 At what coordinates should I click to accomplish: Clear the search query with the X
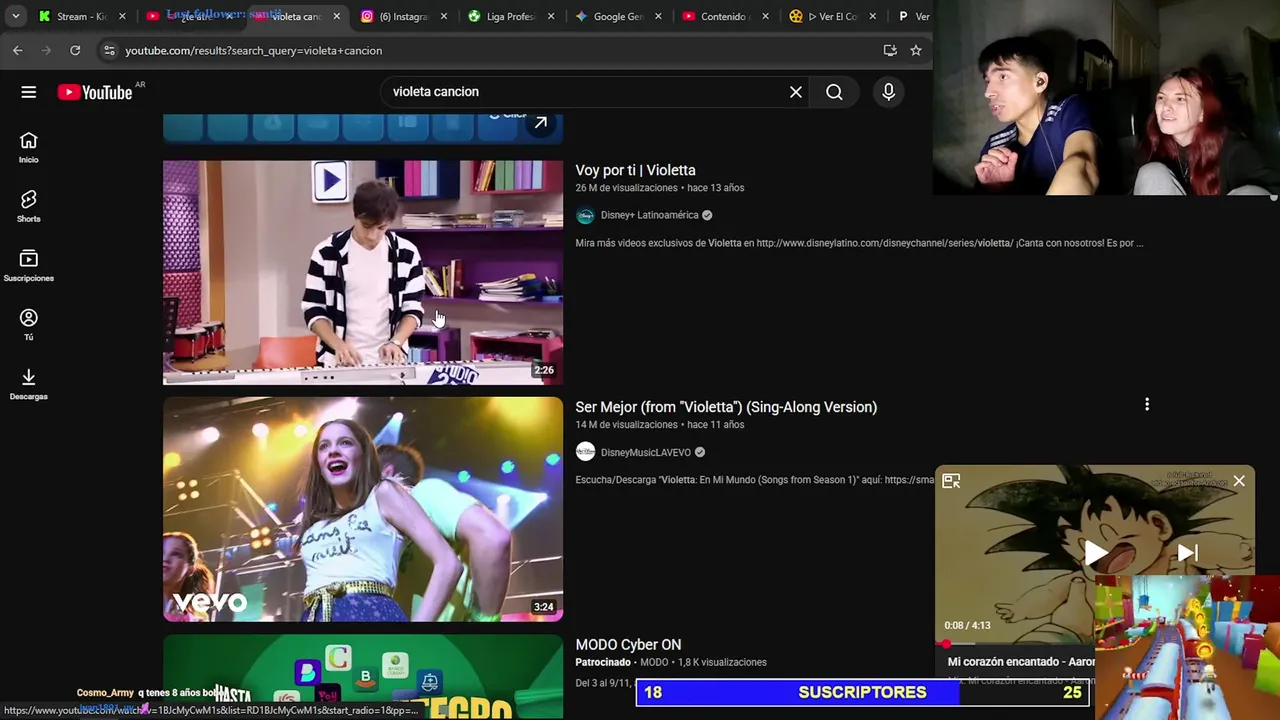pyautogui.click(x=796, y=92)
